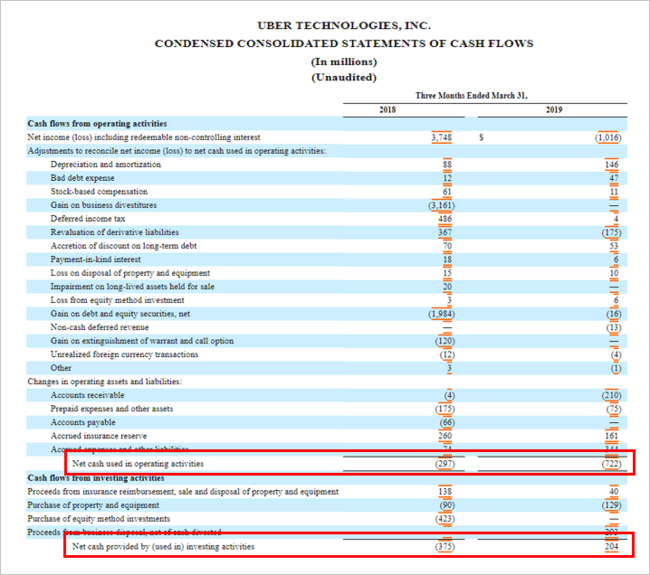The width and height of the screenshot is (650, 575).
Task: Select the 138 insurance proceeds value
Action: click(445, 492)
